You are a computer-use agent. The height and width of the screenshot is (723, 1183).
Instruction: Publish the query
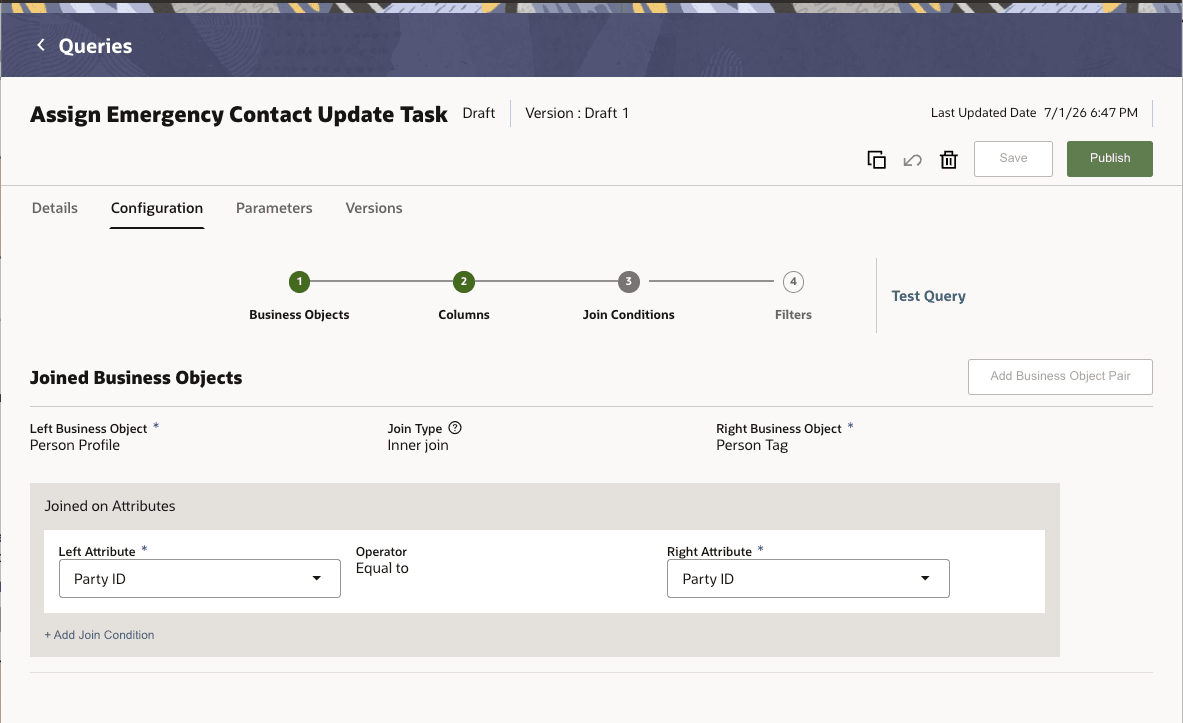tap(1110, 158)
